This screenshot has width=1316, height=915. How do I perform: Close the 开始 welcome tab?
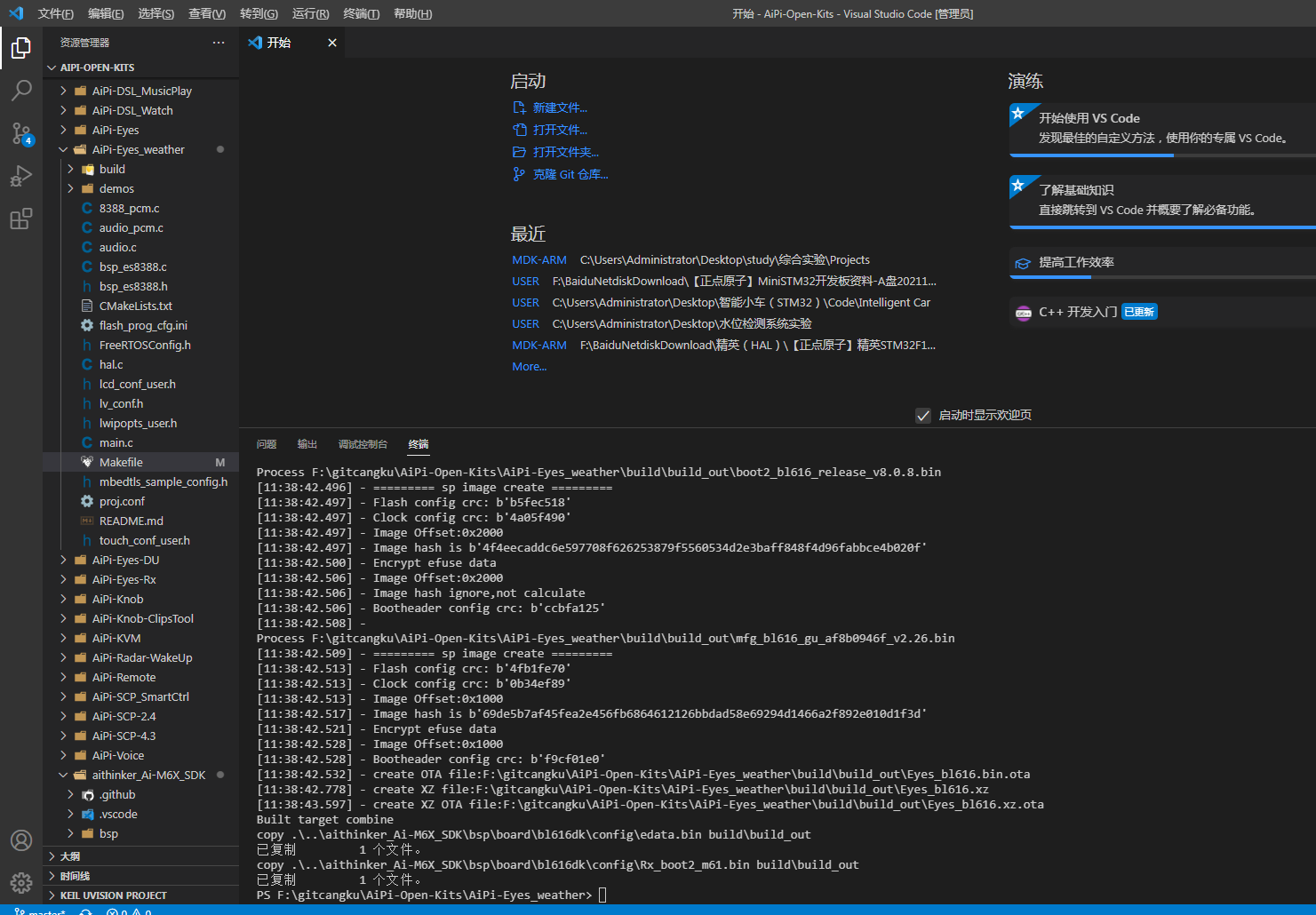tap(332, 43)
